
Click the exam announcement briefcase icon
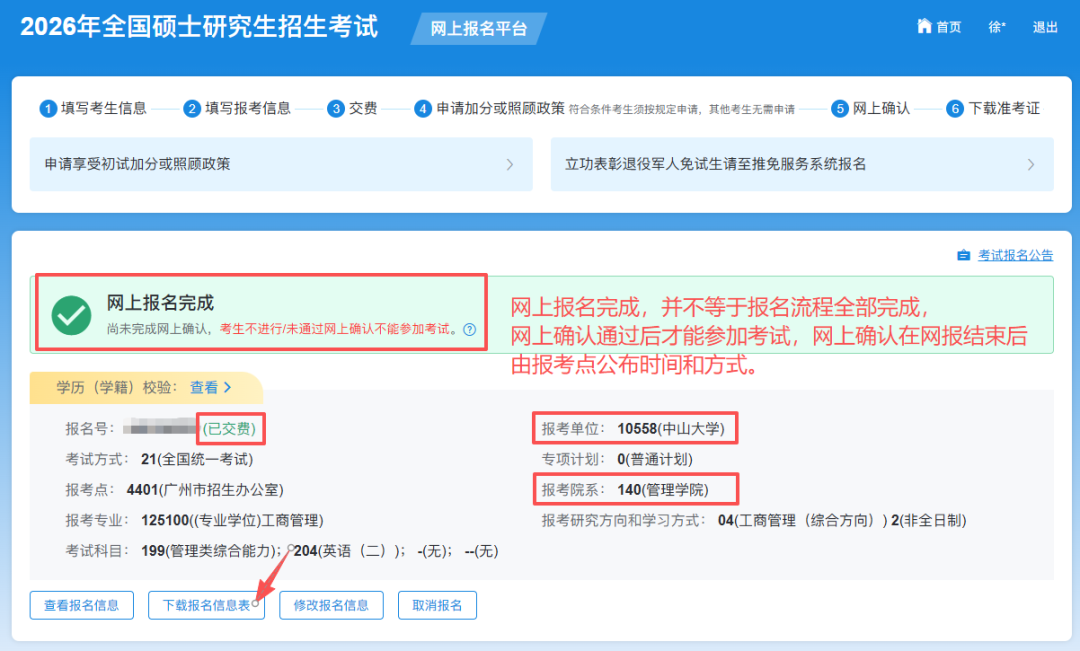click(963, 256)
